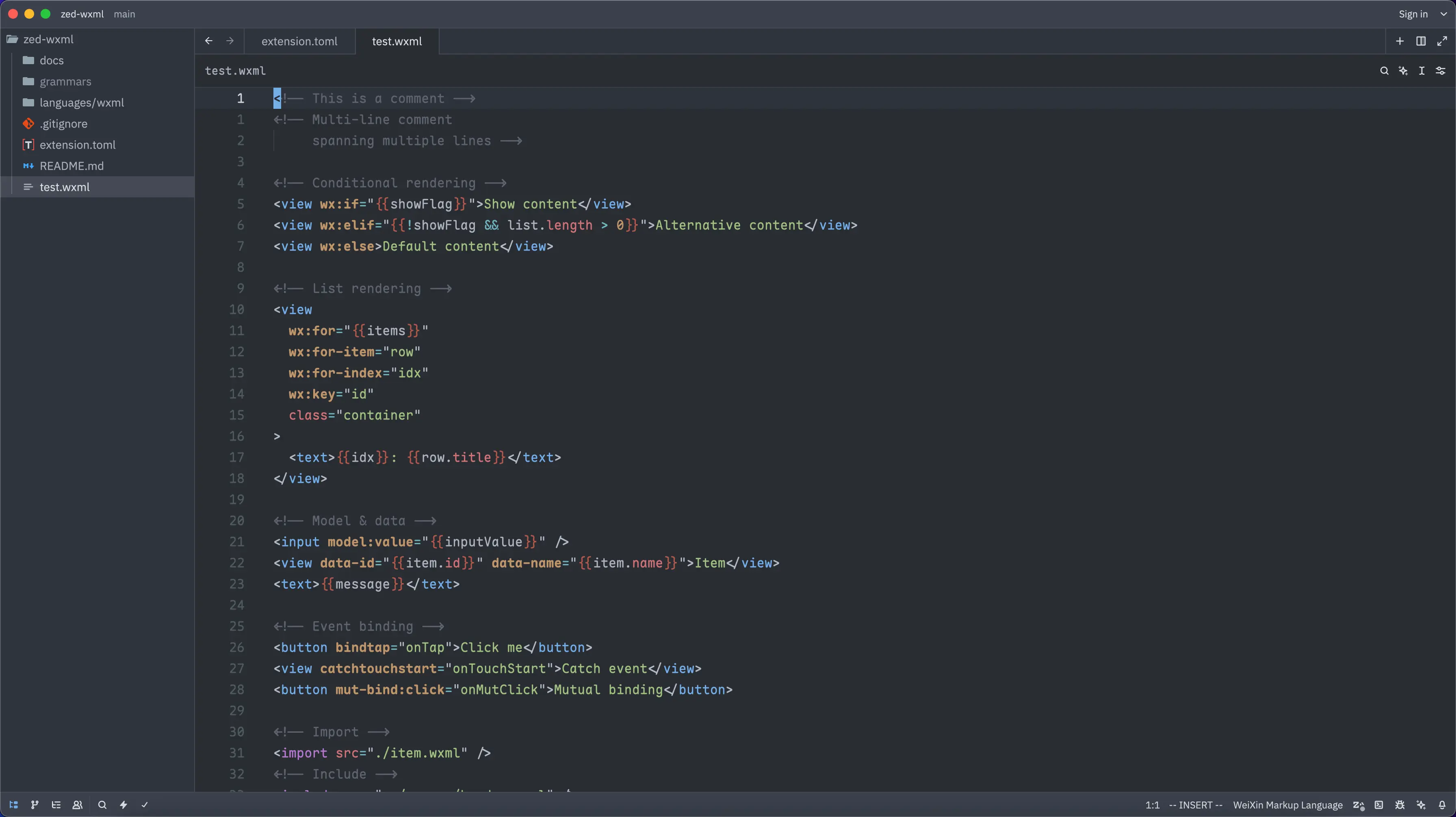Viewport: 1456px width, 817px height.
Task: Click the test.wxml breadcrumb label
Action: point(235,71)
